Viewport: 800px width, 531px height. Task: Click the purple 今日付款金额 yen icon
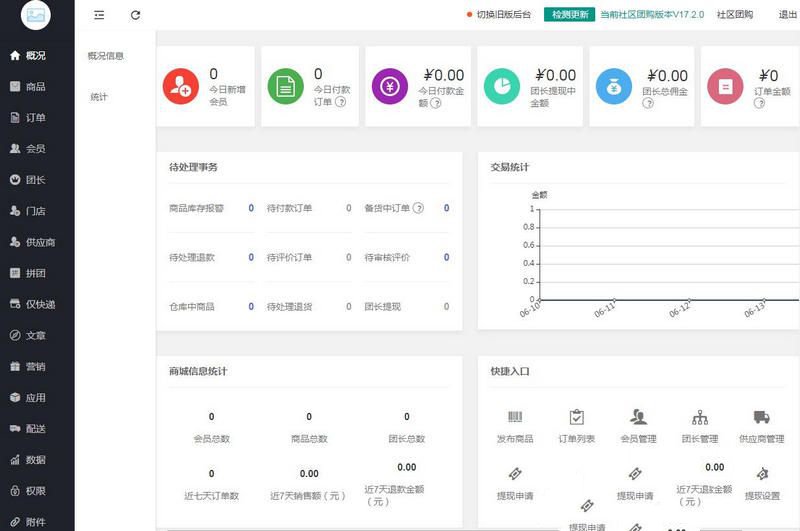(x=390, y=86)
